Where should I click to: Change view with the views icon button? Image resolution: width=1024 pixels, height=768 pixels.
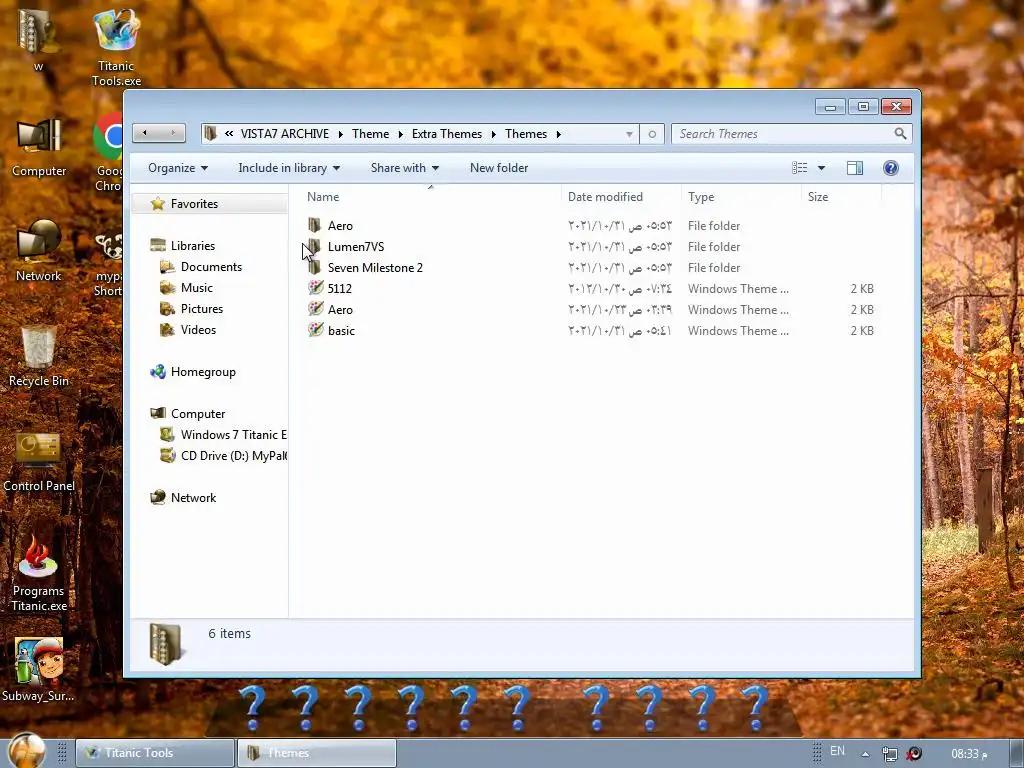[x=799, y=168]
